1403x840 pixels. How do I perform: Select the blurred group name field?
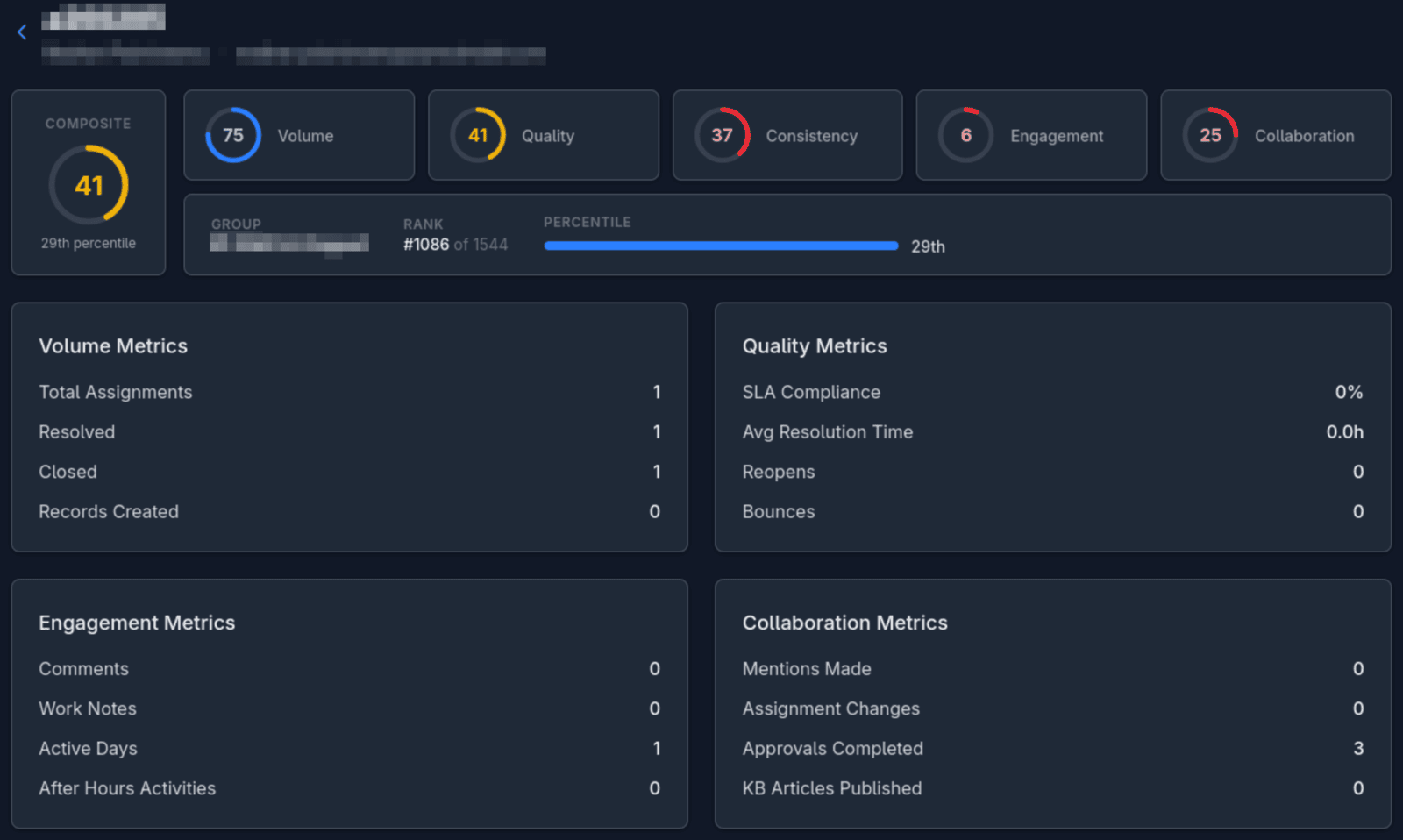point(289,246)
